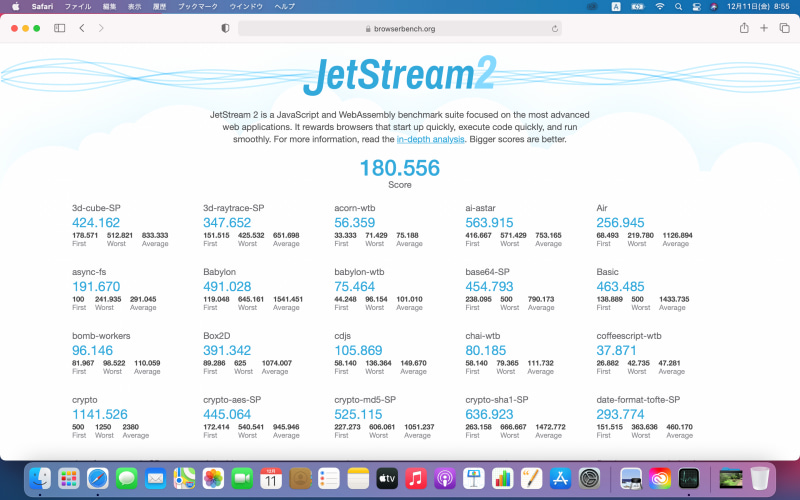This screenshot has height=500, width=800.
Task: Open Reminders from the Dock
Action: point(329,479)
